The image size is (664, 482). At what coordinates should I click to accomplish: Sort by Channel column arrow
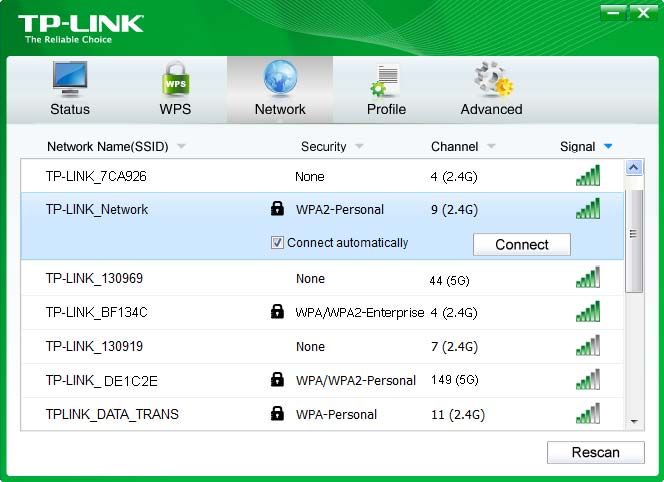tap(491, 146)
